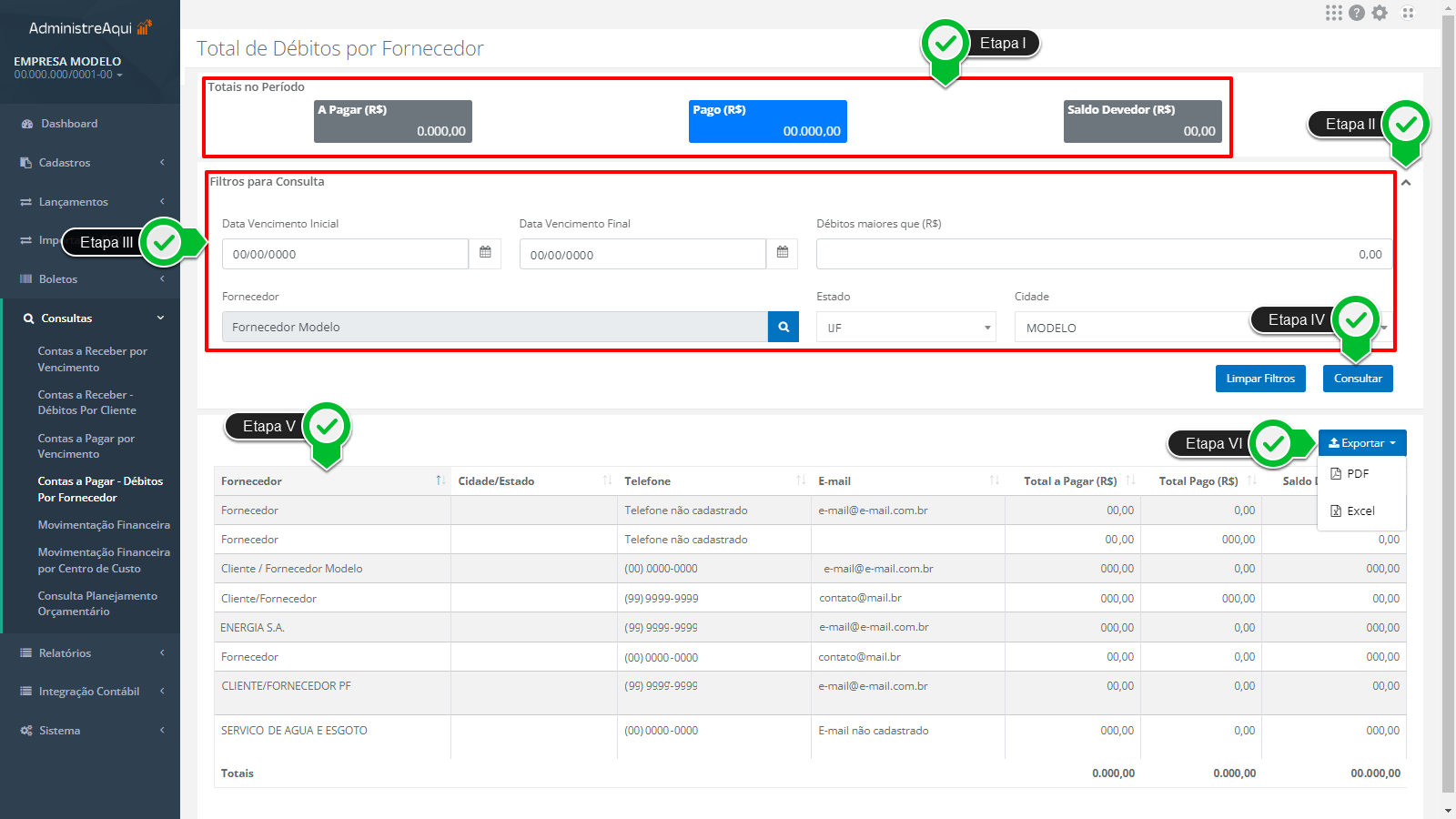Open the Estado UF dropdown
The width and height of the screenshot is (1456, 819).
coord(906,327)
